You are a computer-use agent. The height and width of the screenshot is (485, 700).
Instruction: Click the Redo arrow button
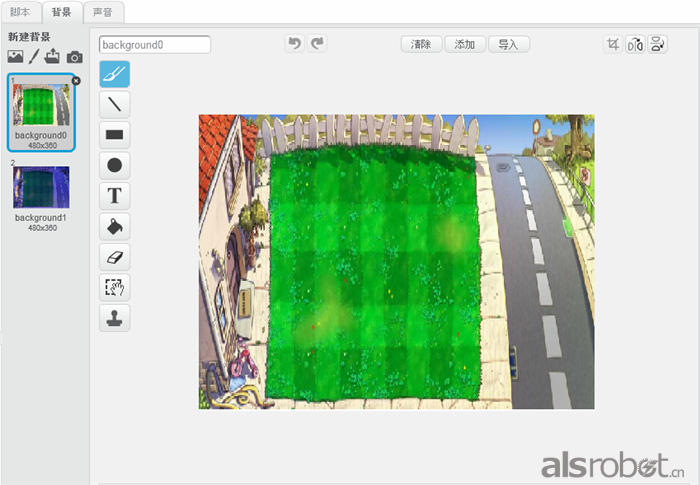318,44
